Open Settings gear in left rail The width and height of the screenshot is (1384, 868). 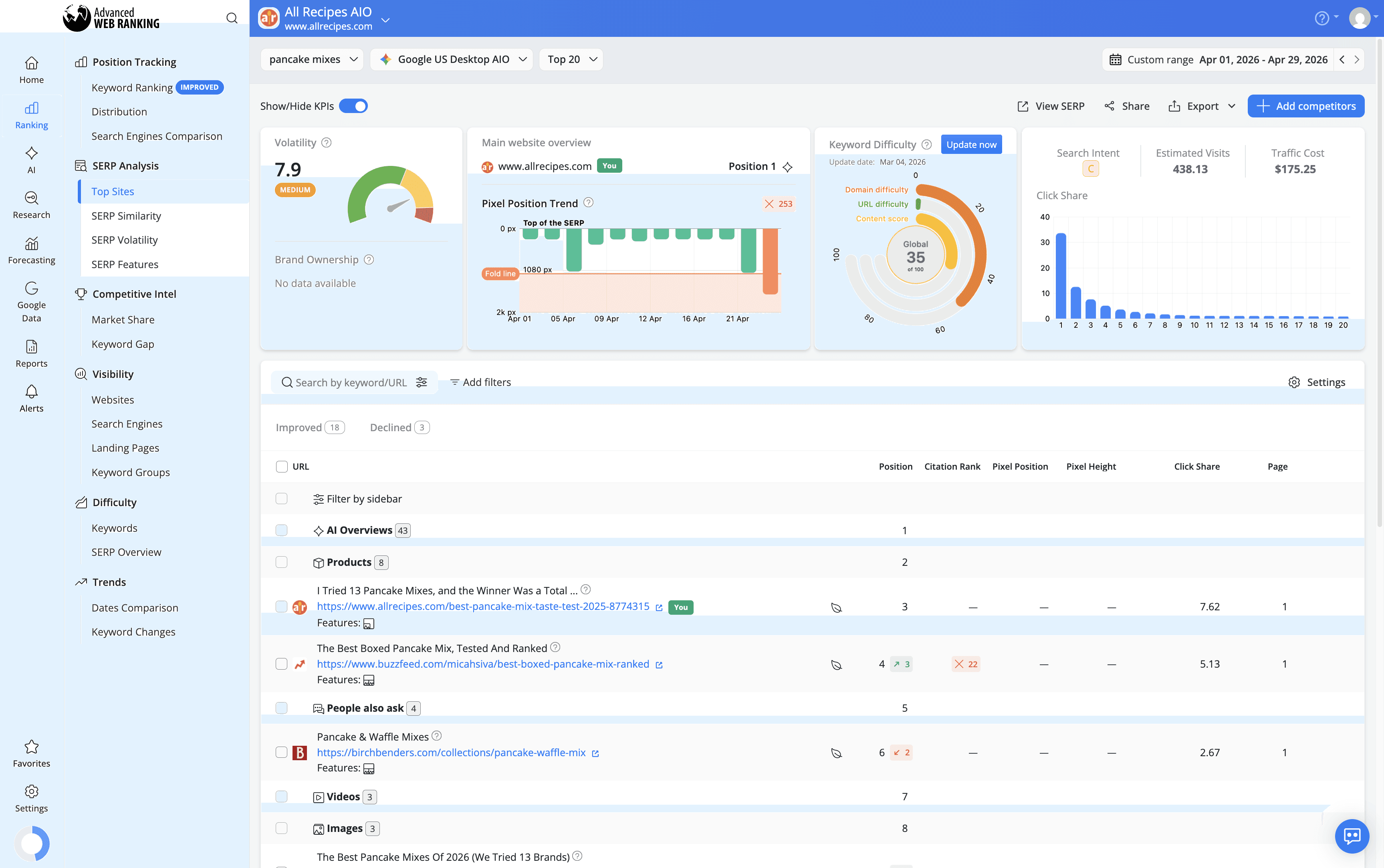pos(32,799)
